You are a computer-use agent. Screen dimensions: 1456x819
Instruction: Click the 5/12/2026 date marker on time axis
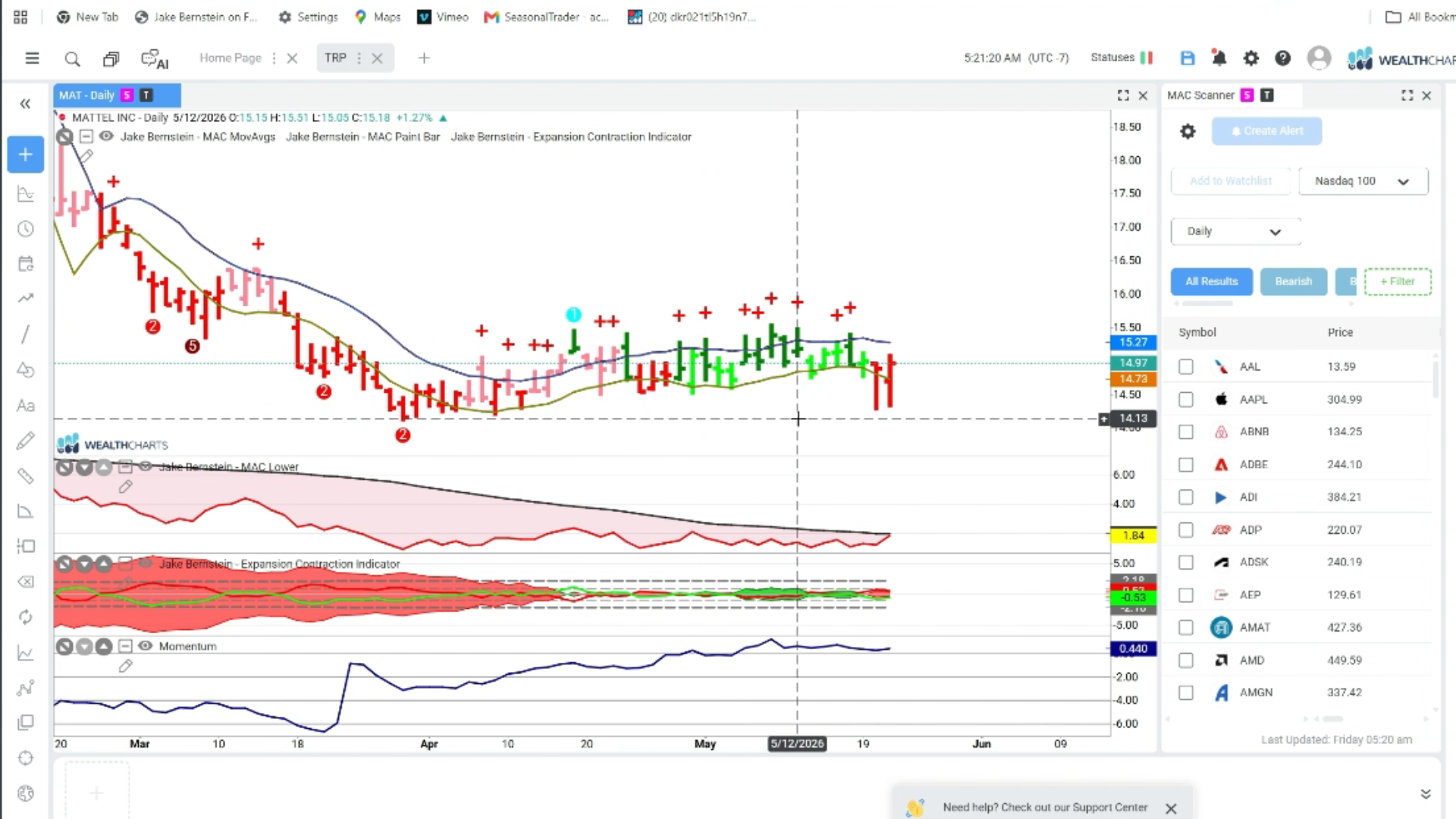pos(797,744)
